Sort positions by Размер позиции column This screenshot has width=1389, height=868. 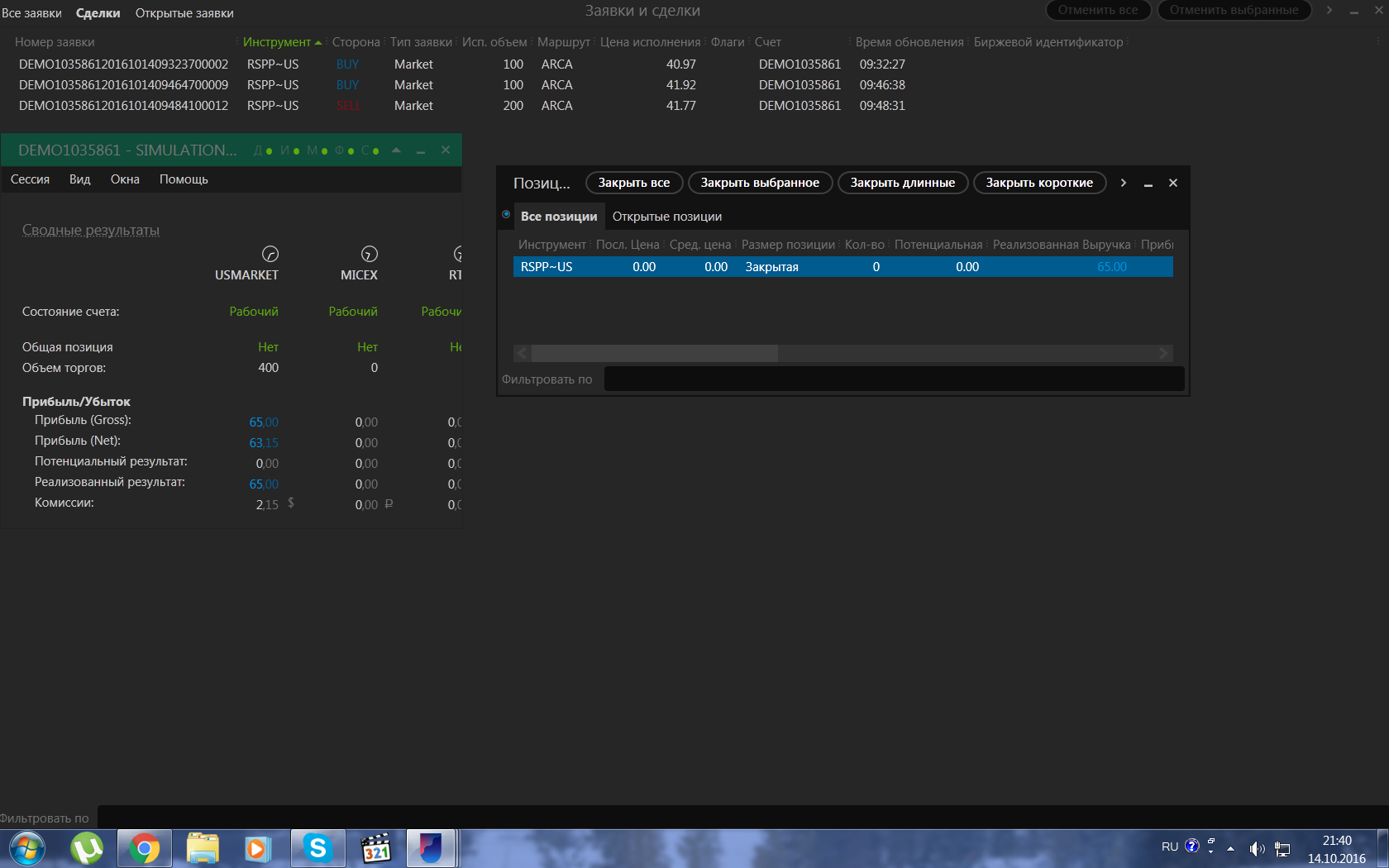point(788,245)
